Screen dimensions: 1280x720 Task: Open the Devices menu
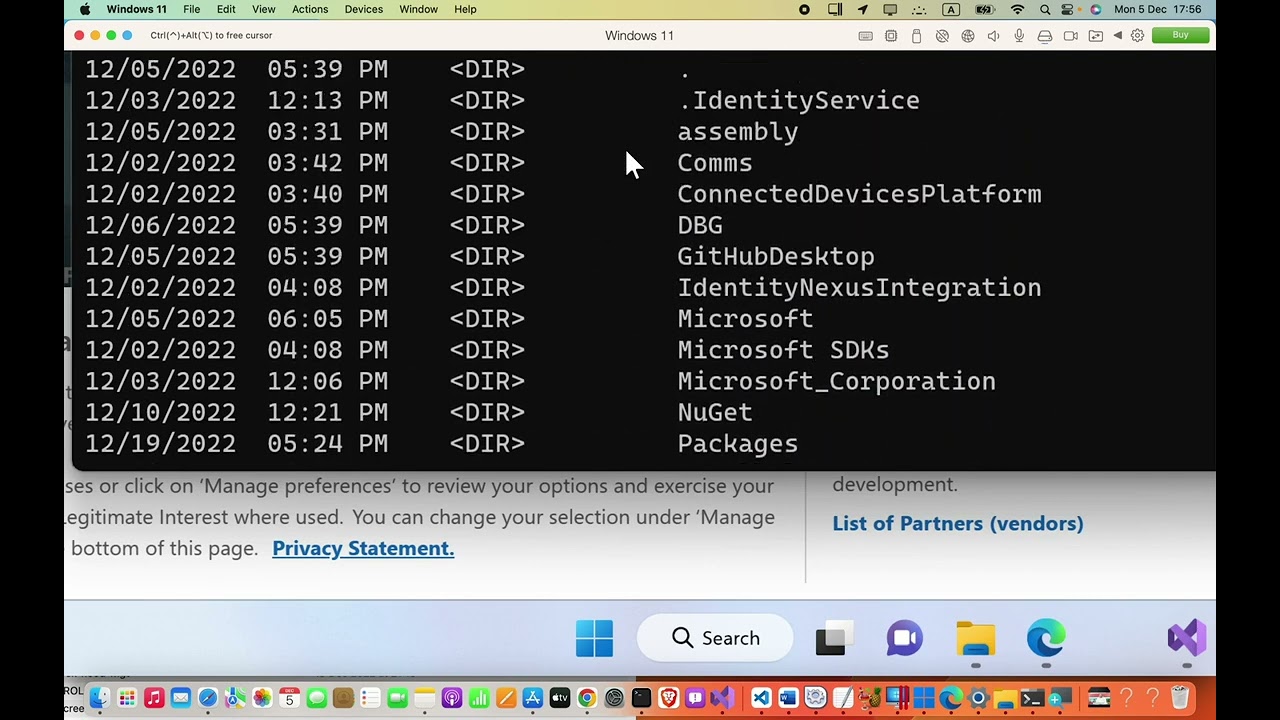[363, 9]
